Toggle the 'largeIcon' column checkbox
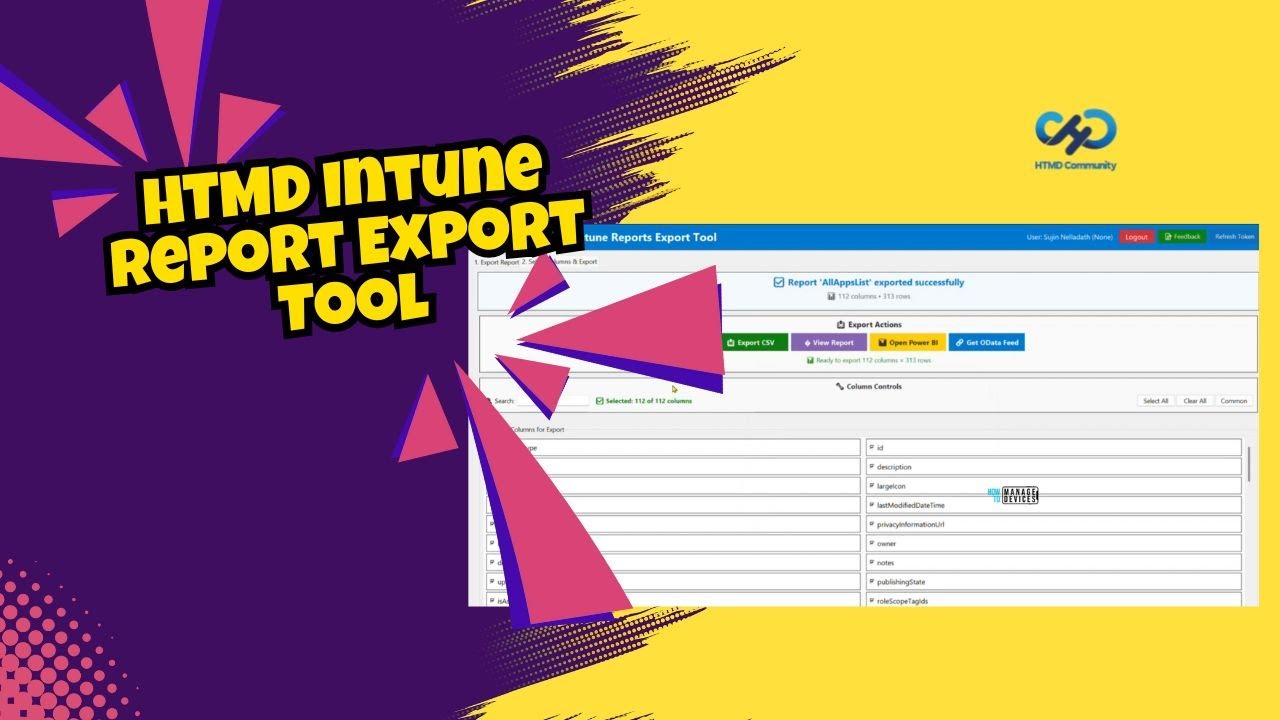 pyautogui.click(x=872, y=486)
